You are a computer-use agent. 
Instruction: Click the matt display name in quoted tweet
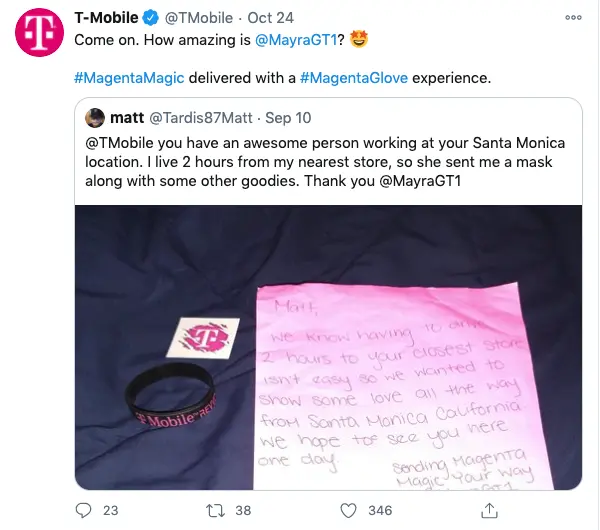coord(127,117)
